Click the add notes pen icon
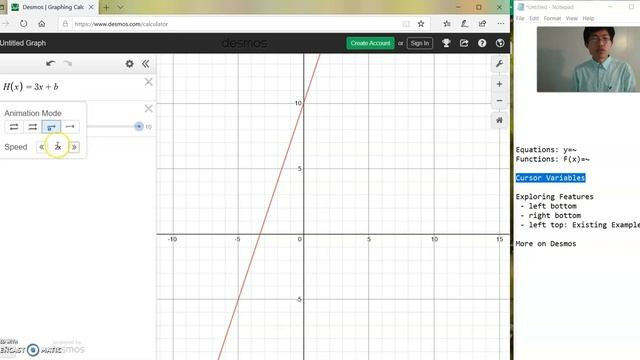Viewport: 640px width, 360px height. pos(464,24)
